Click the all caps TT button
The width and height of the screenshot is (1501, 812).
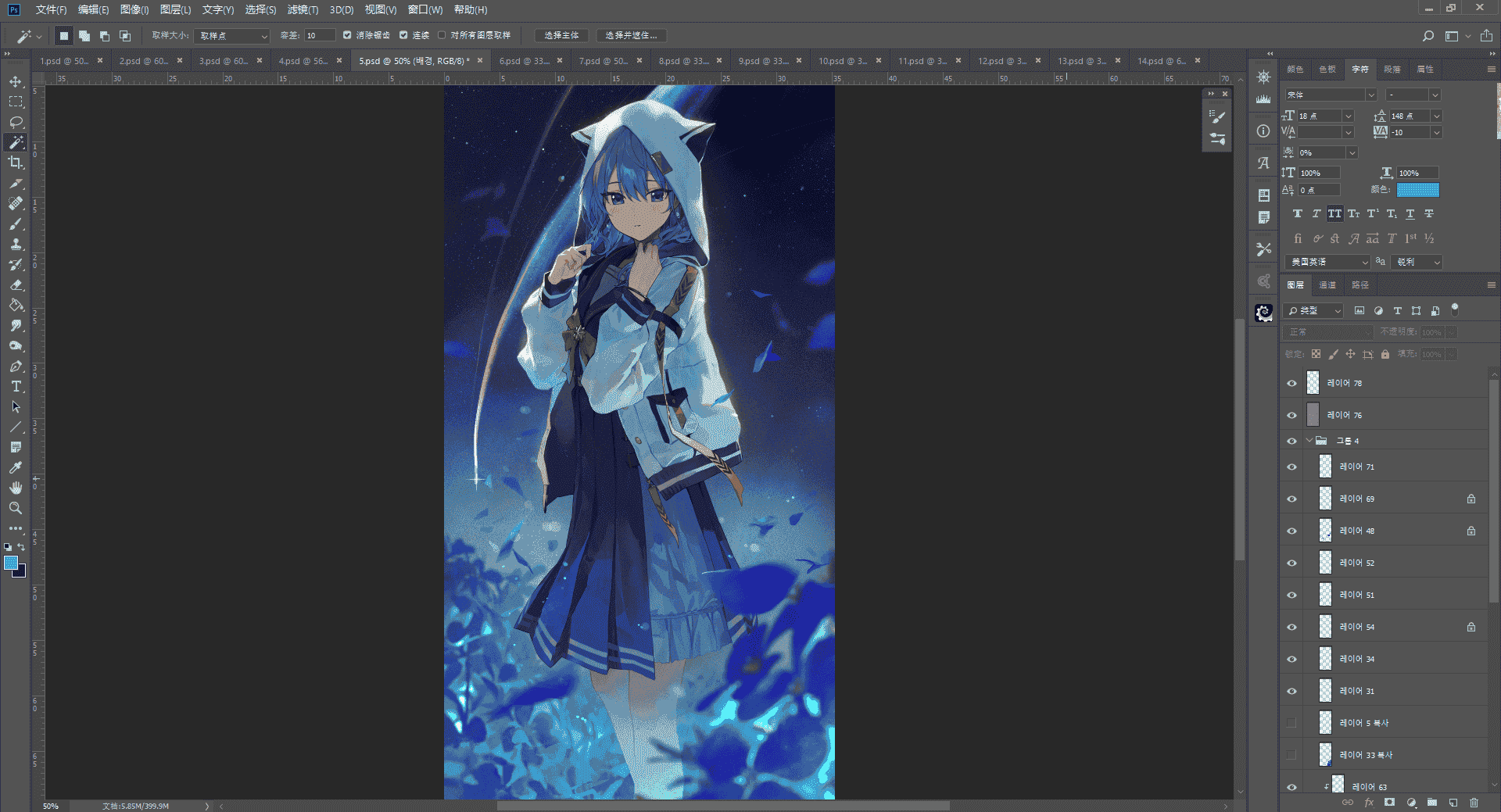coord(1334,214)
